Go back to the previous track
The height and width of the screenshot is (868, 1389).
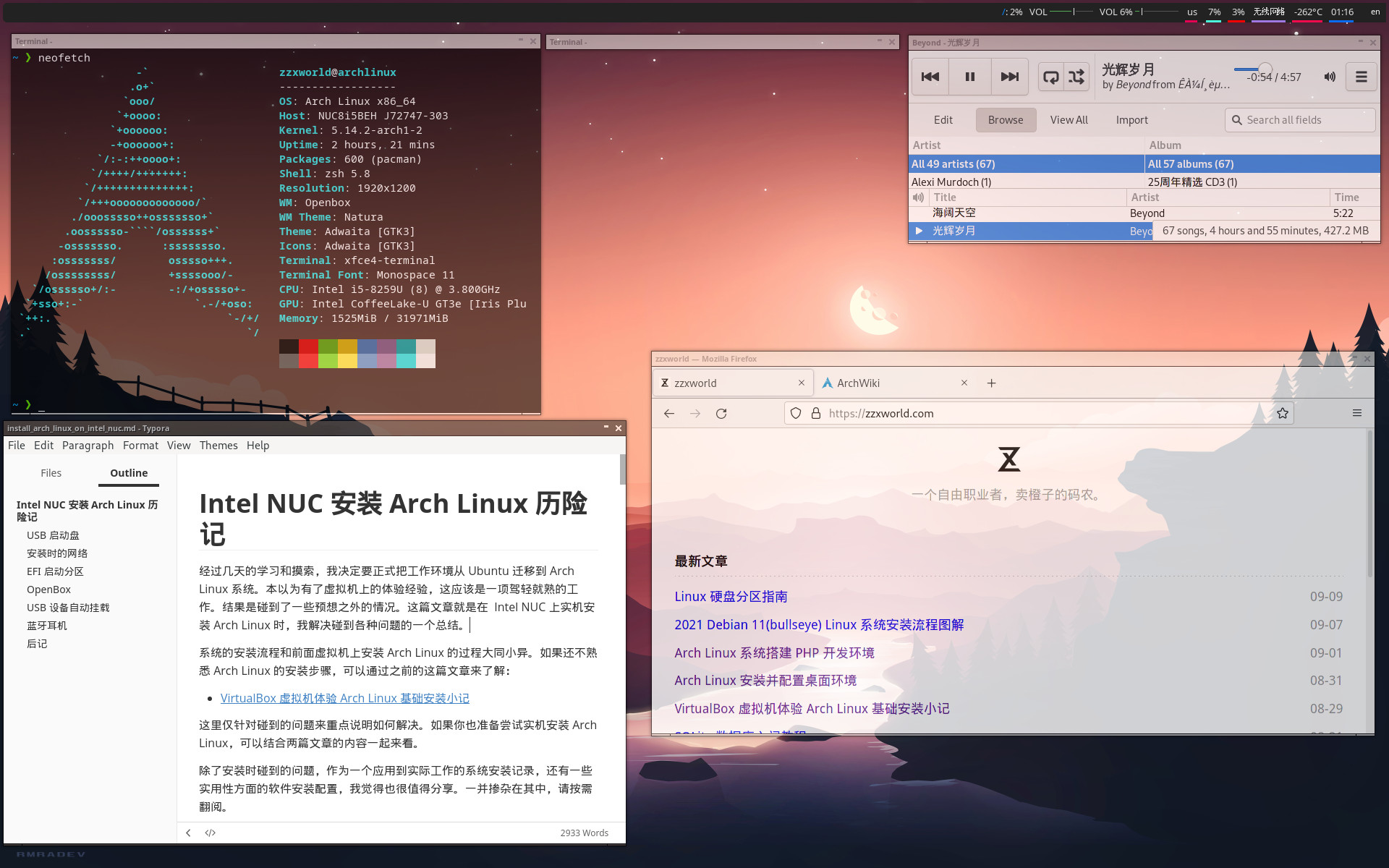point(930,76)
